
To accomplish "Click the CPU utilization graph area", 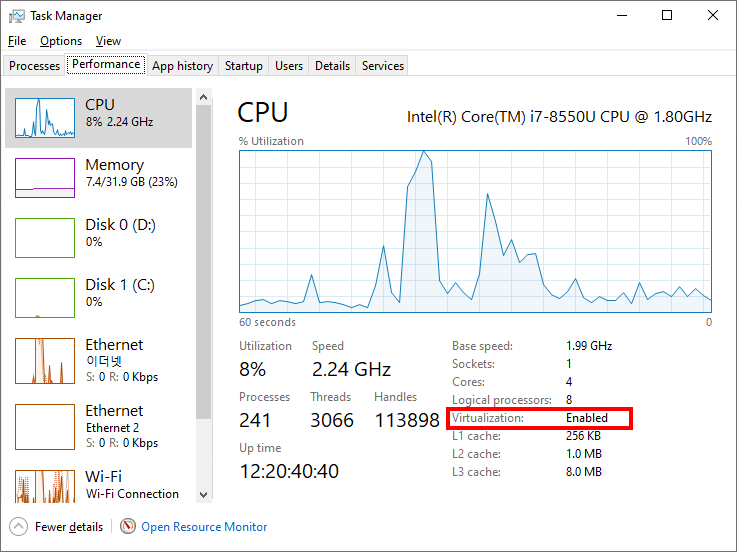I will (x=475, y=231).
